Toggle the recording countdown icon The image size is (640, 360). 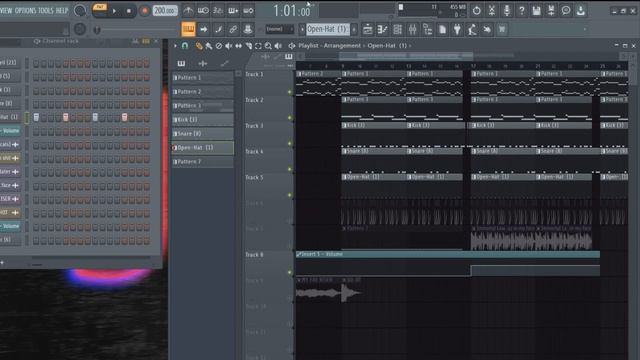(x=218, y=11)
